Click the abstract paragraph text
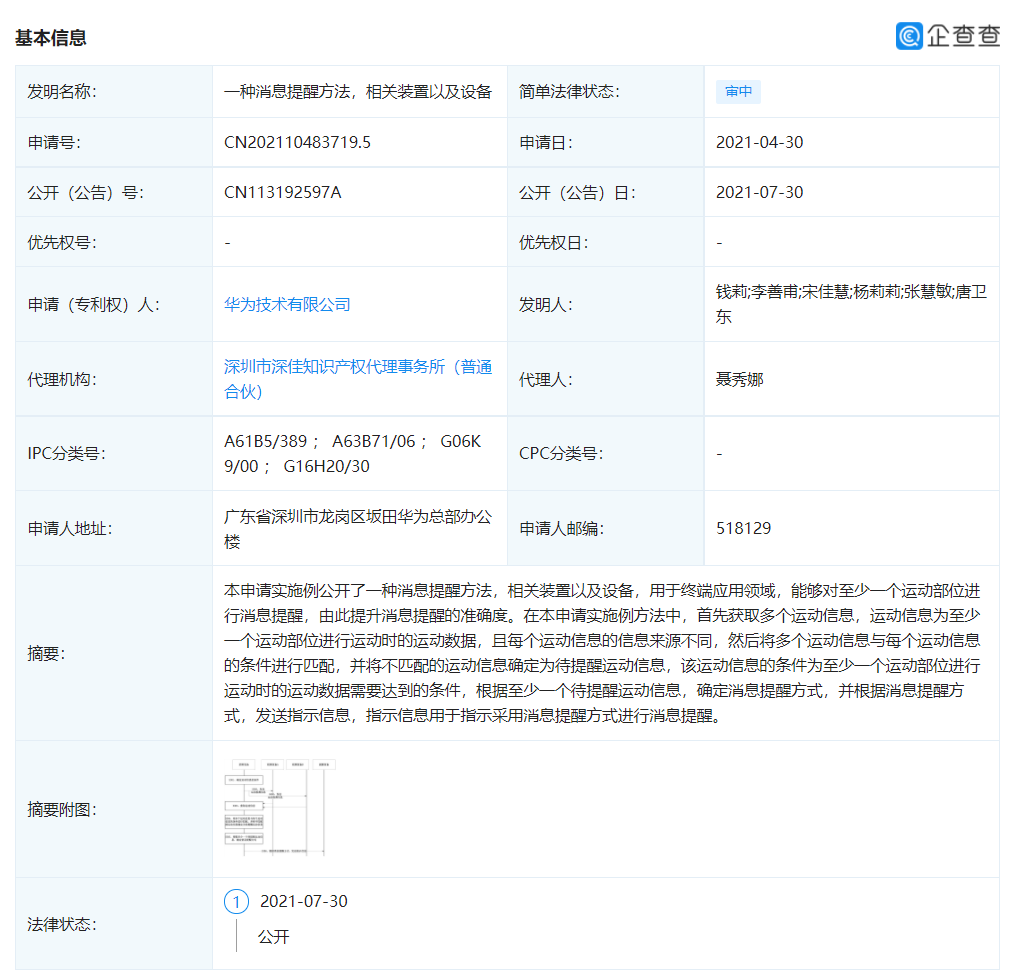The image size is (1011, 979). coord(602,653)
